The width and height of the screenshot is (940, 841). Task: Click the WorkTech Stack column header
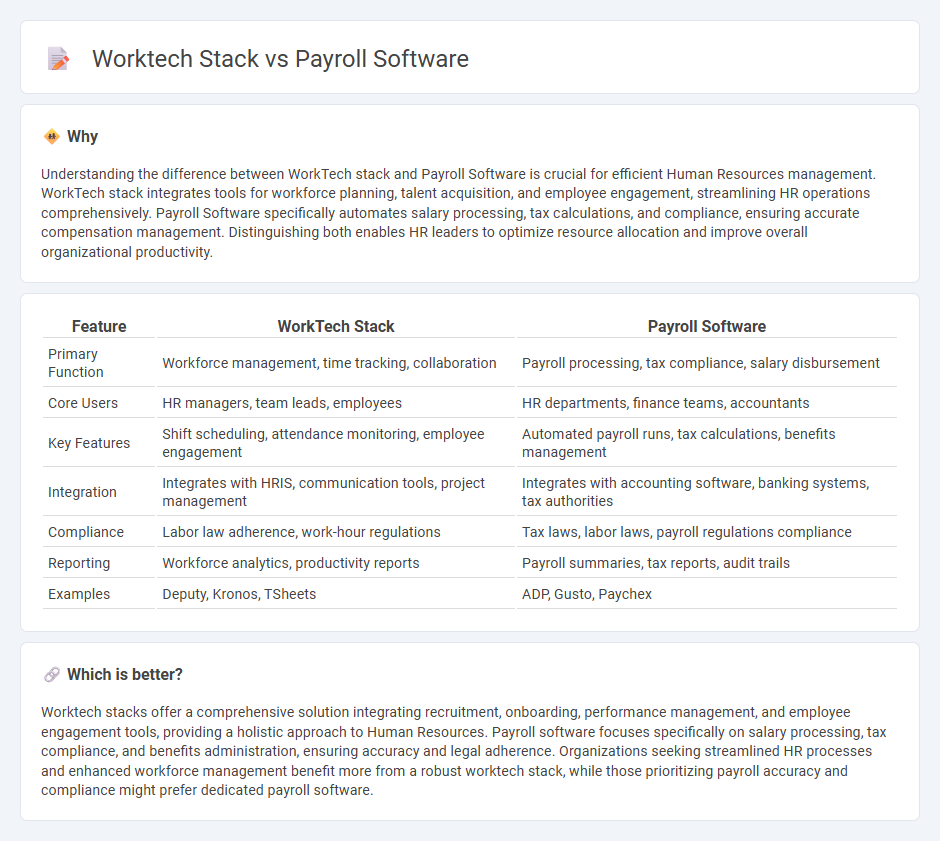coord(336,327)
